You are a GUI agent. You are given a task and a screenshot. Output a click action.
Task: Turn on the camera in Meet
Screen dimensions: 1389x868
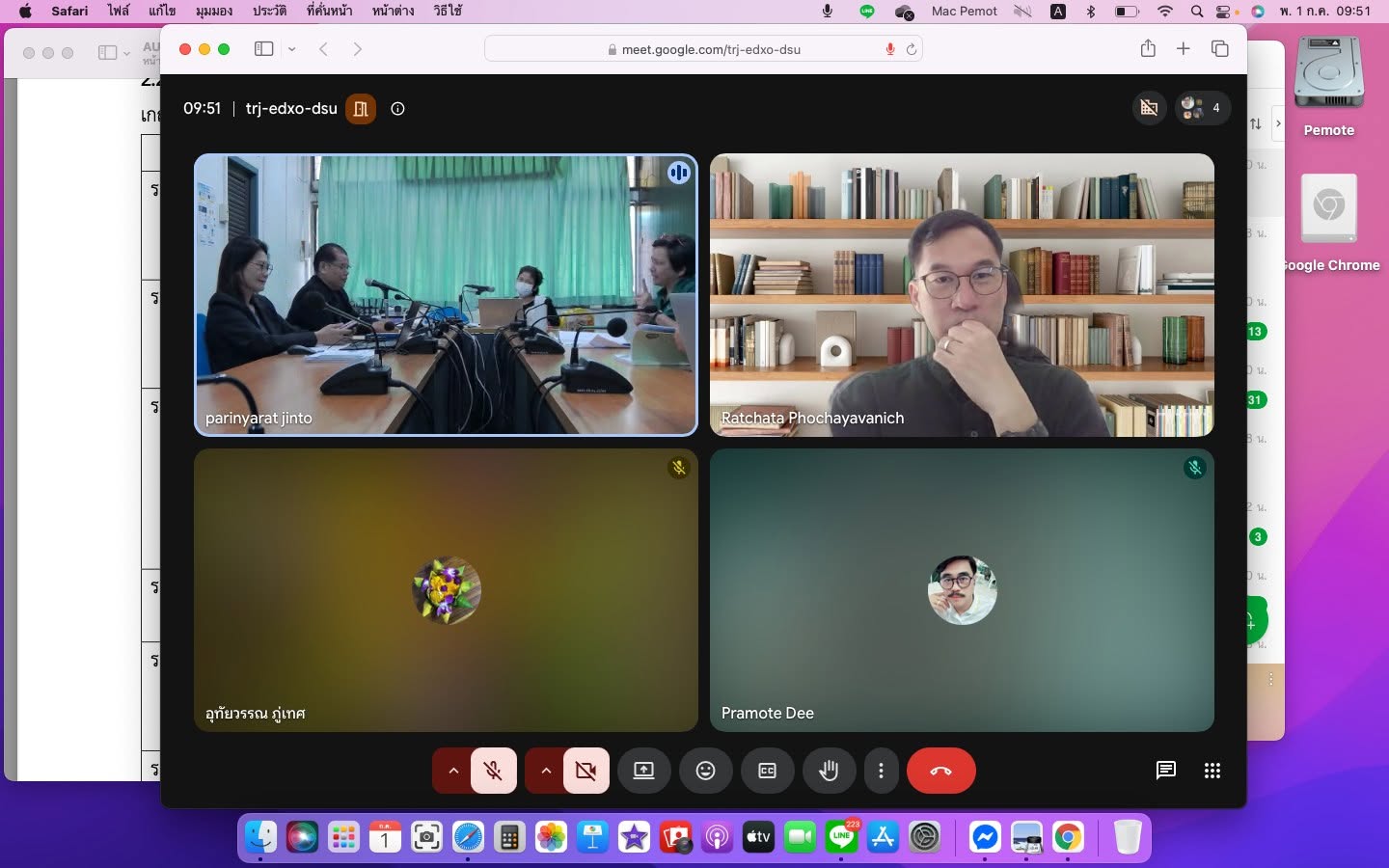586,771
